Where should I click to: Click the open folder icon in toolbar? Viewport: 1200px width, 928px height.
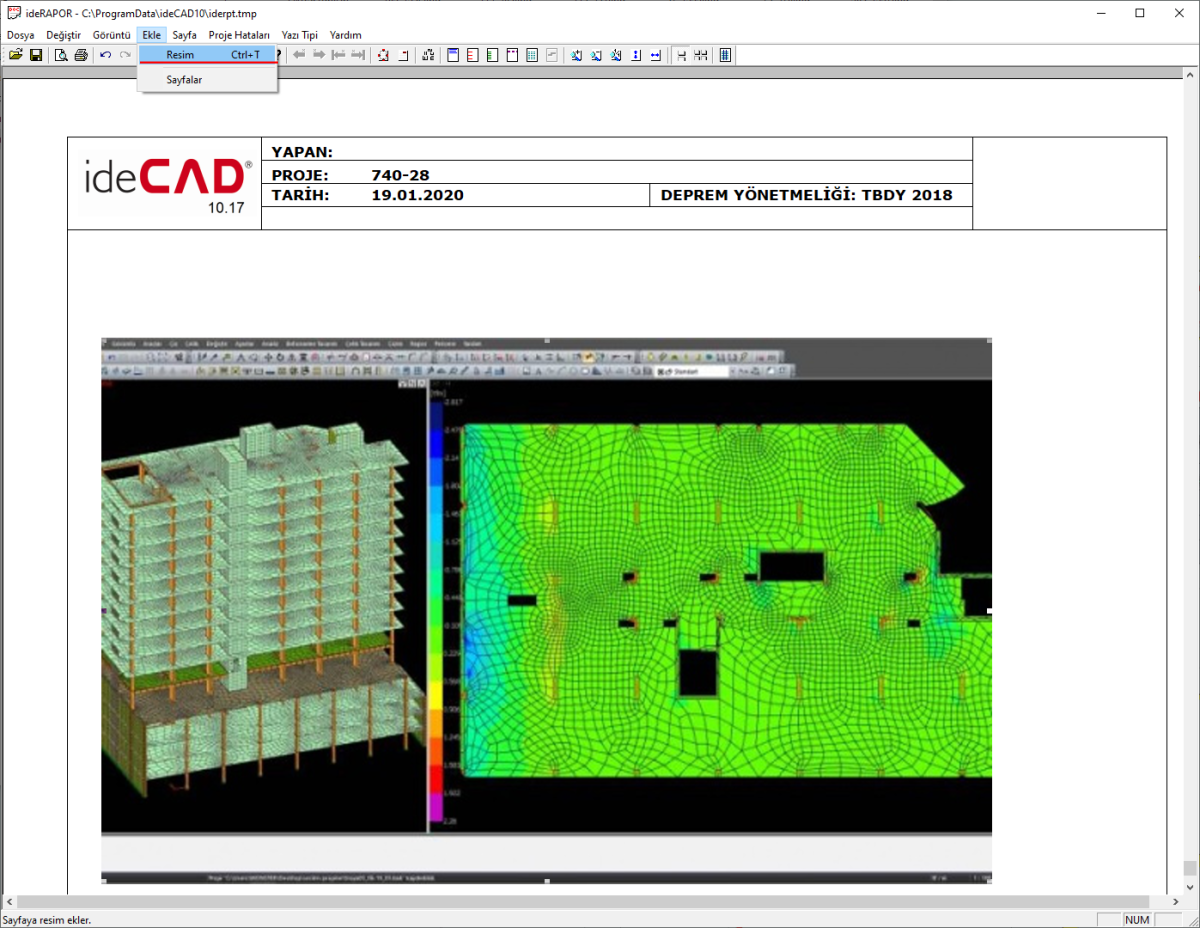click(x=15, y=55)
